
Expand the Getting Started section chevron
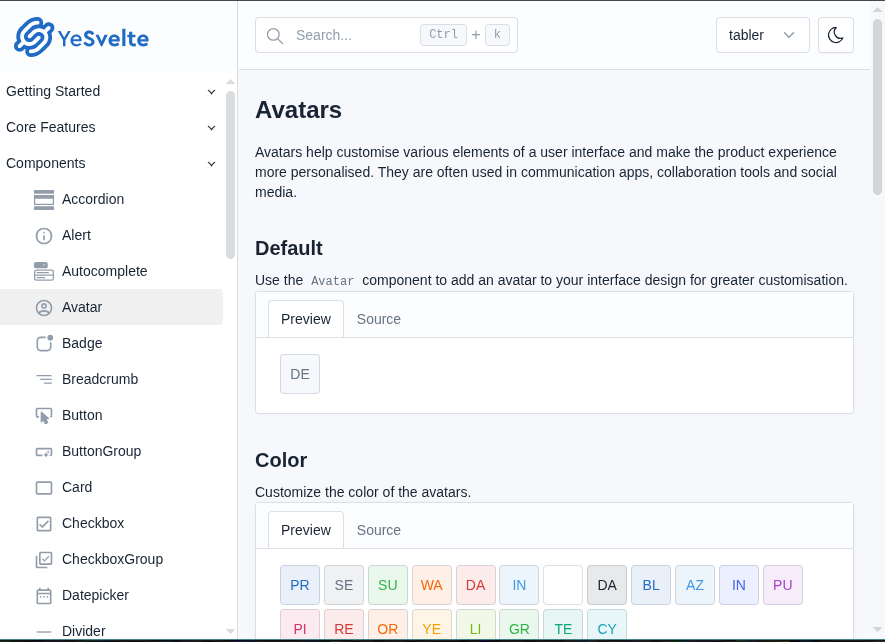211,91
